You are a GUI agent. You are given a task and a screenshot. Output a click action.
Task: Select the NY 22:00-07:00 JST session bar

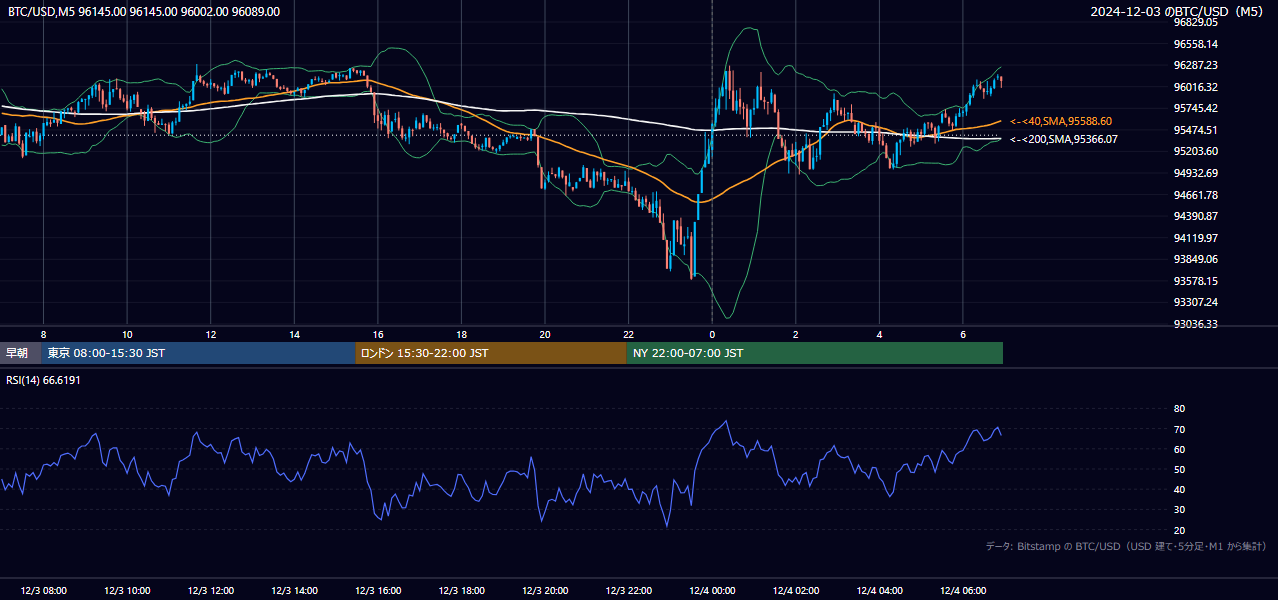click(815, 353)
